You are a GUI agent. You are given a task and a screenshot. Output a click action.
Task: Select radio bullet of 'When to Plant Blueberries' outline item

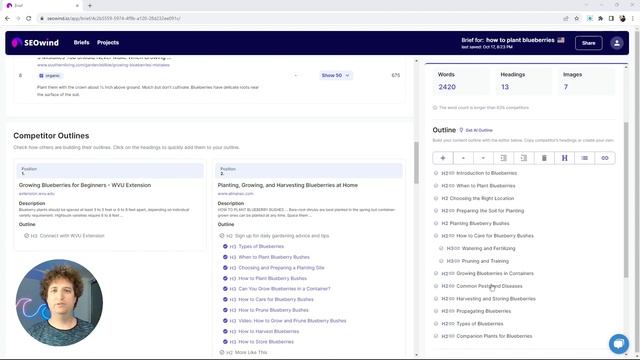[x=436, y=186]
